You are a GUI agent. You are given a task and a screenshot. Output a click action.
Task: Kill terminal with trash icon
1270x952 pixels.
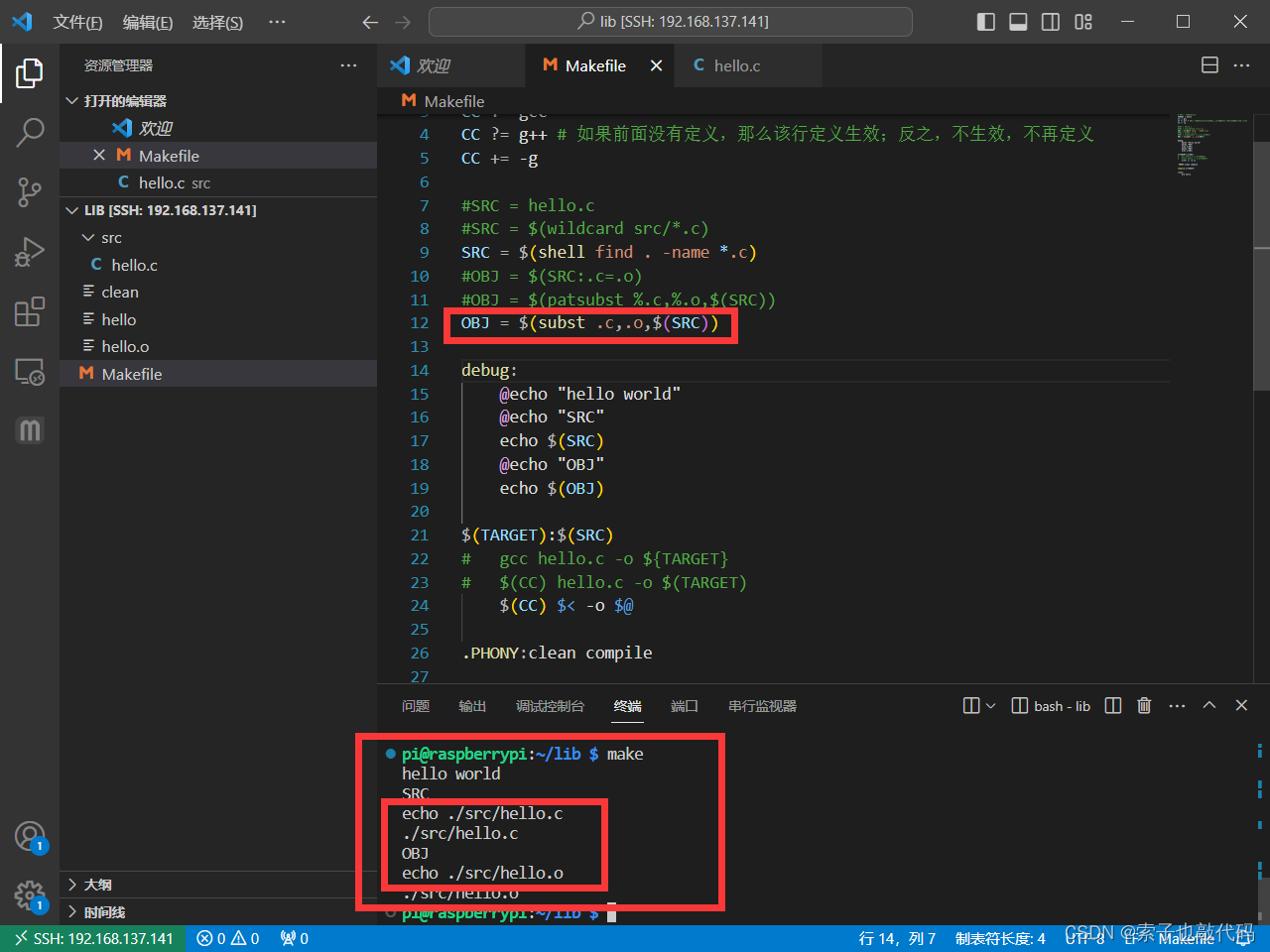click(1144, 705)
